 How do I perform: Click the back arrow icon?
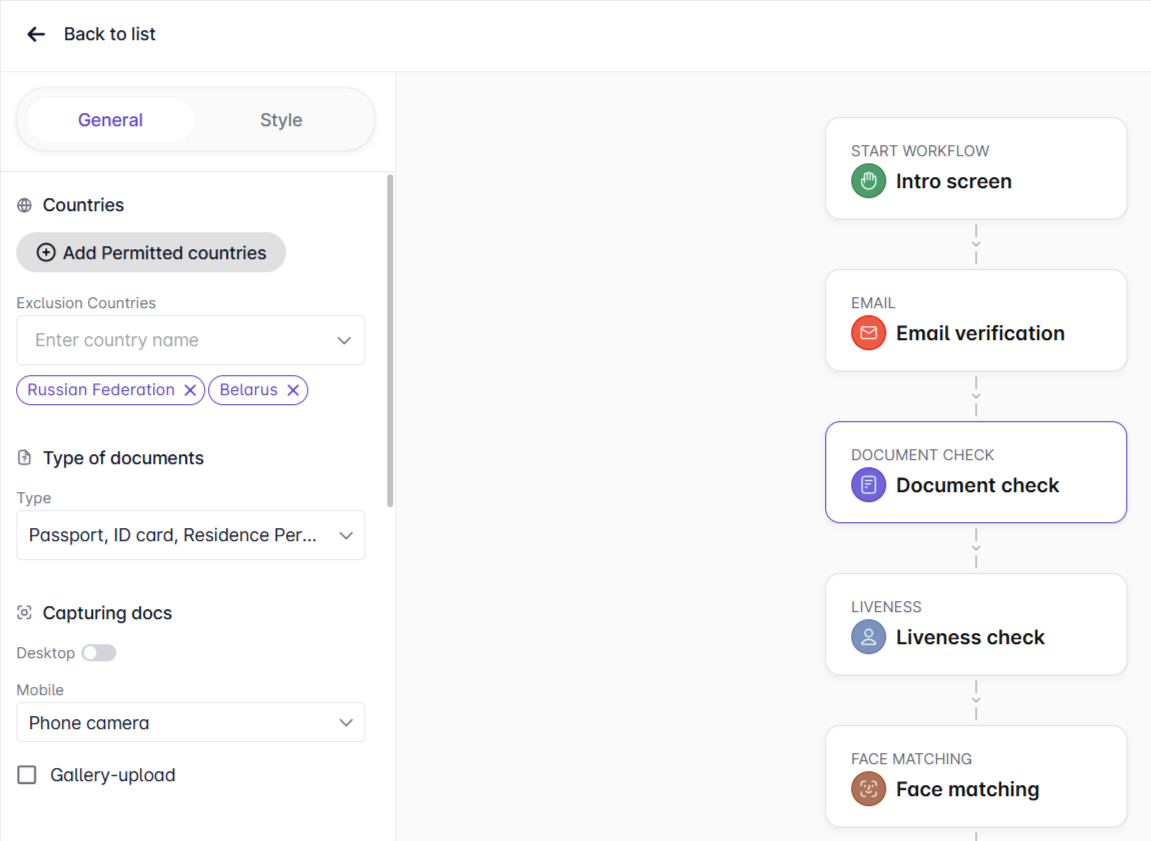tap(36, 34)
